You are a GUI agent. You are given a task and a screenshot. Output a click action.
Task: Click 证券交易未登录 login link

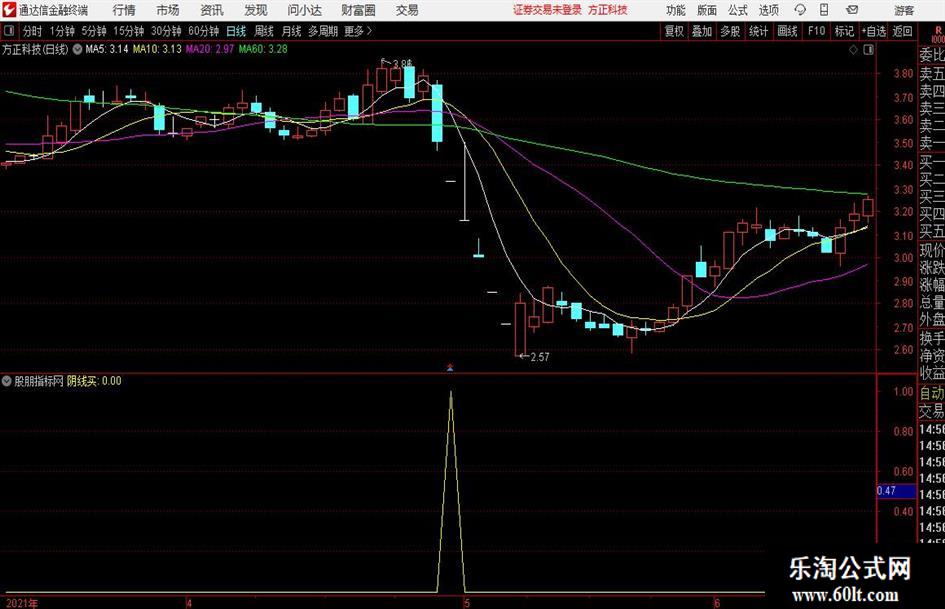pos(547,10)
